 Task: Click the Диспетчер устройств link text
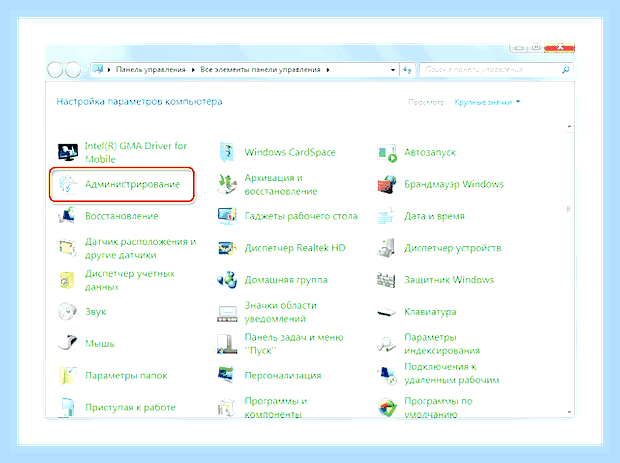pos(453,248)
